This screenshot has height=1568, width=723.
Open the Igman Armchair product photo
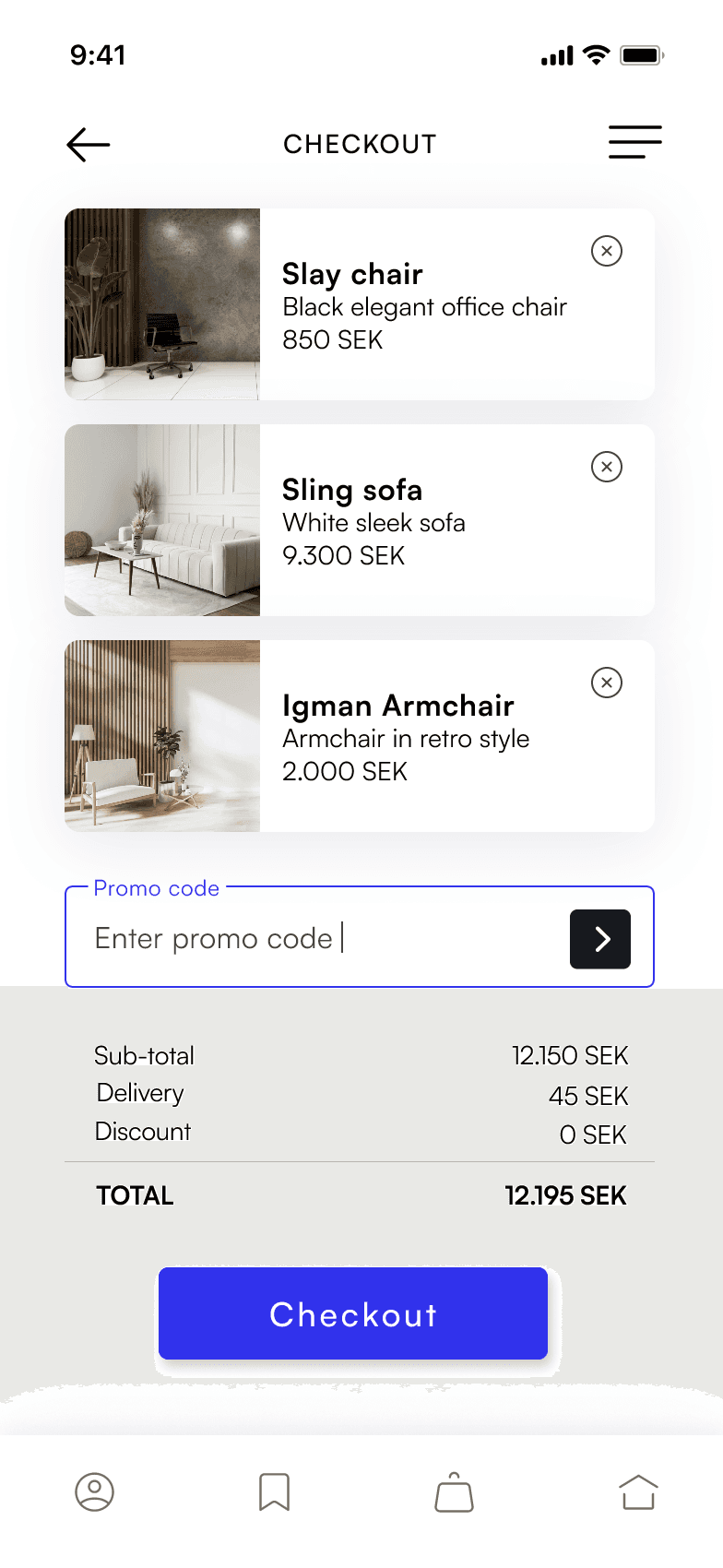pyautogui.click(x=162, y=736)
